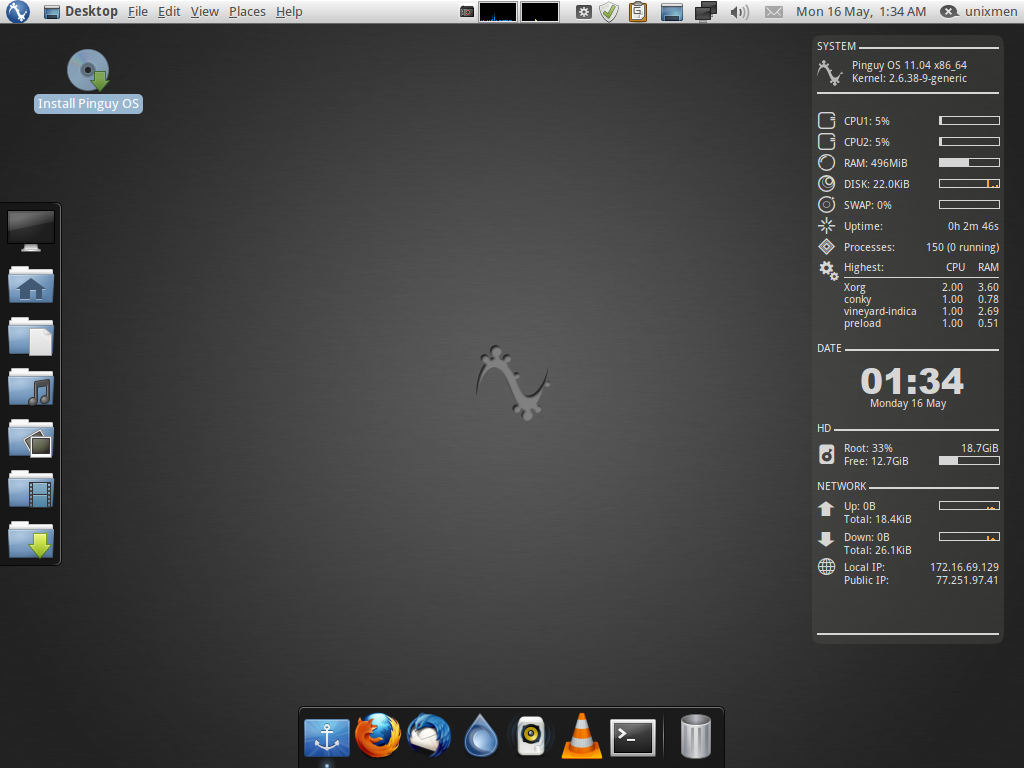
Task: Click the Uptime 0h 2m 46s value
Action: pos(973,226)
